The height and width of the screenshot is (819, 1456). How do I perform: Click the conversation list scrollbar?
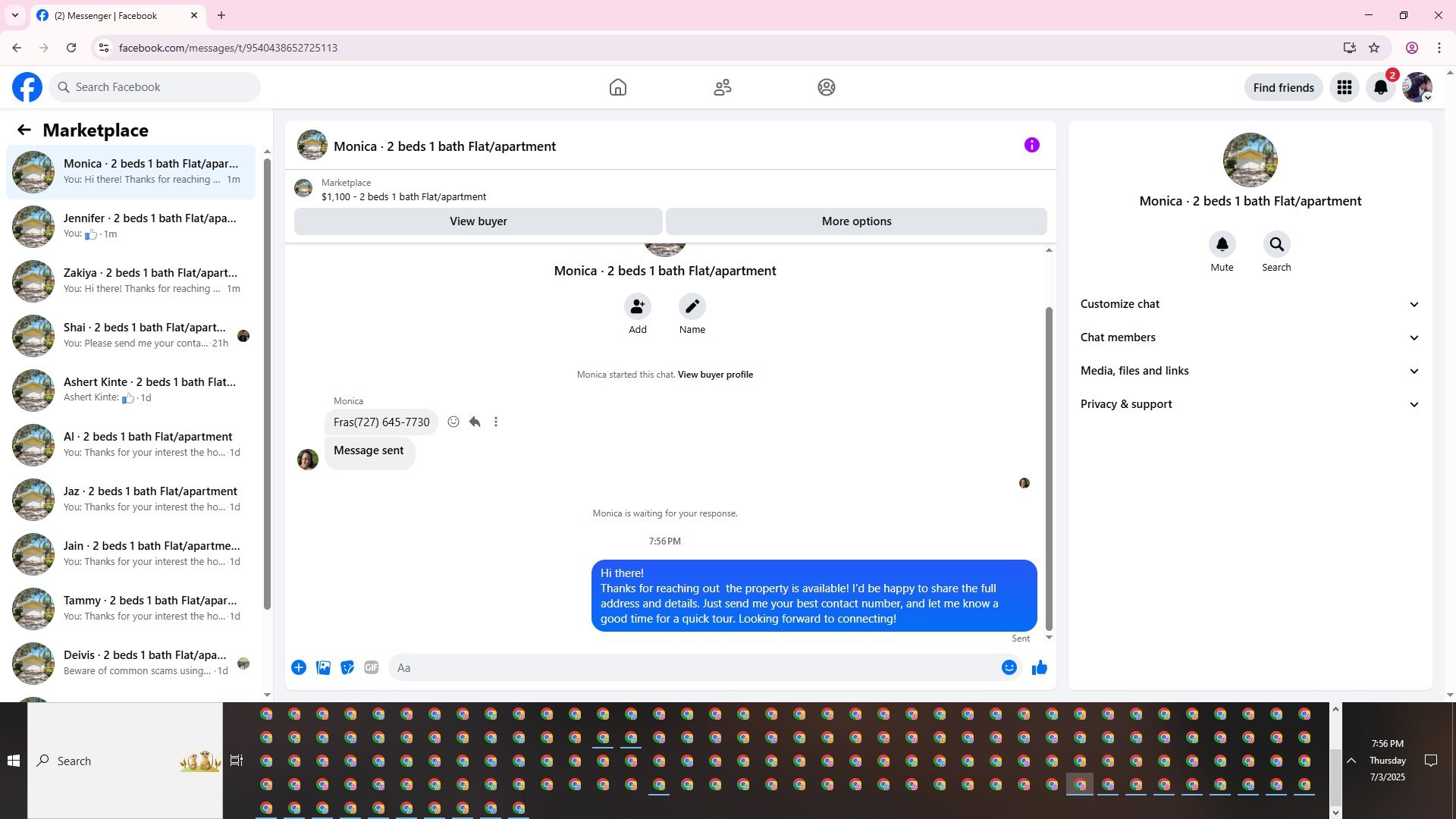[x=267, y=379]
